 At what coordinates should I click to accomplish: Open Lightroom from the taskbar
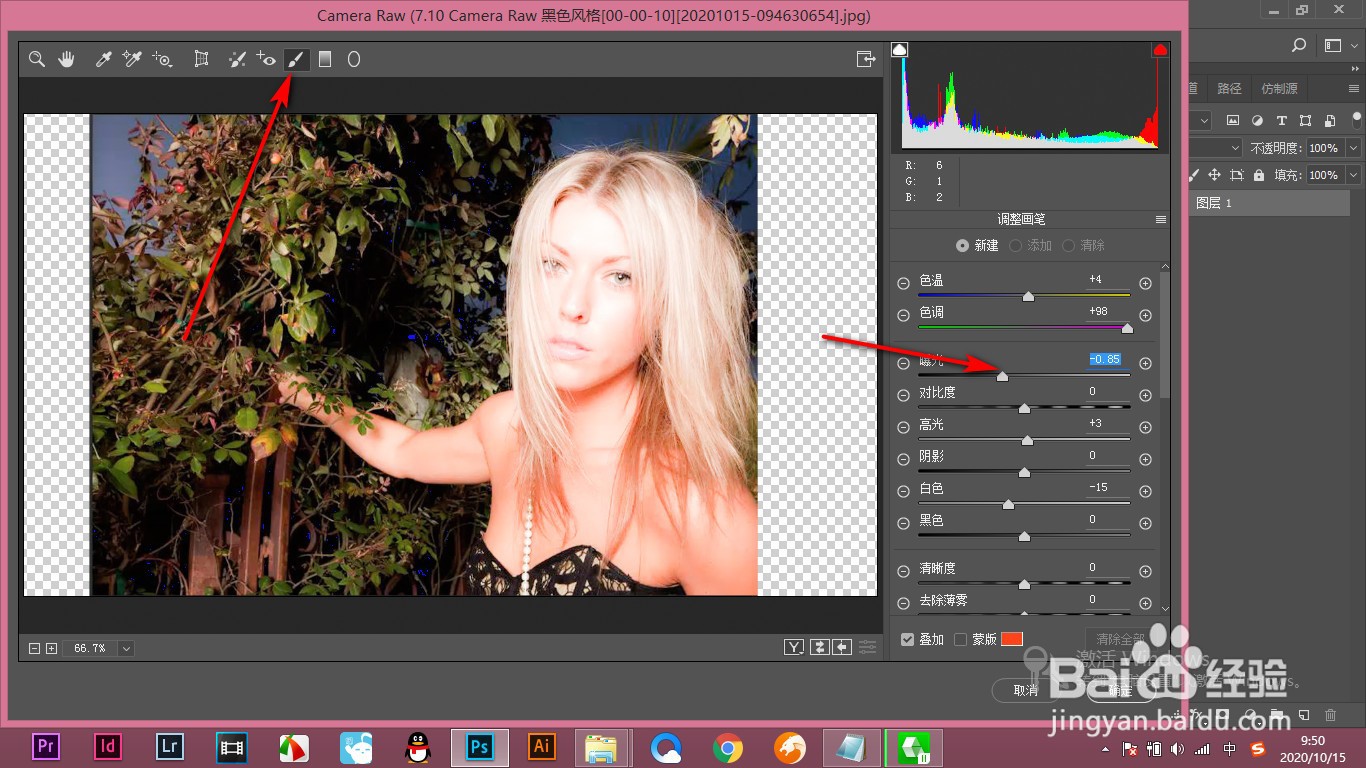[170, 747]
